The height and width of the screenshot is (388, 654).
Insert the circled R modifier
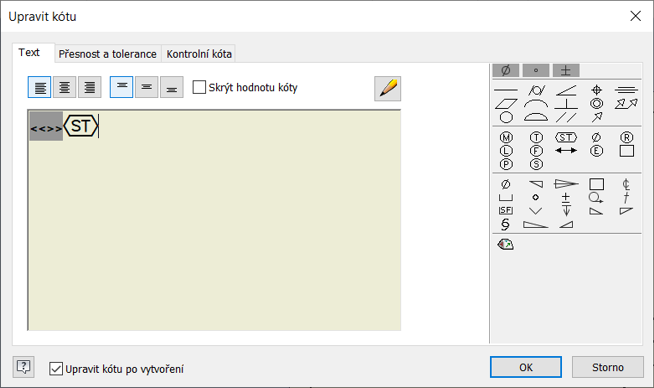pyautogui.click(x=626, y=137)
